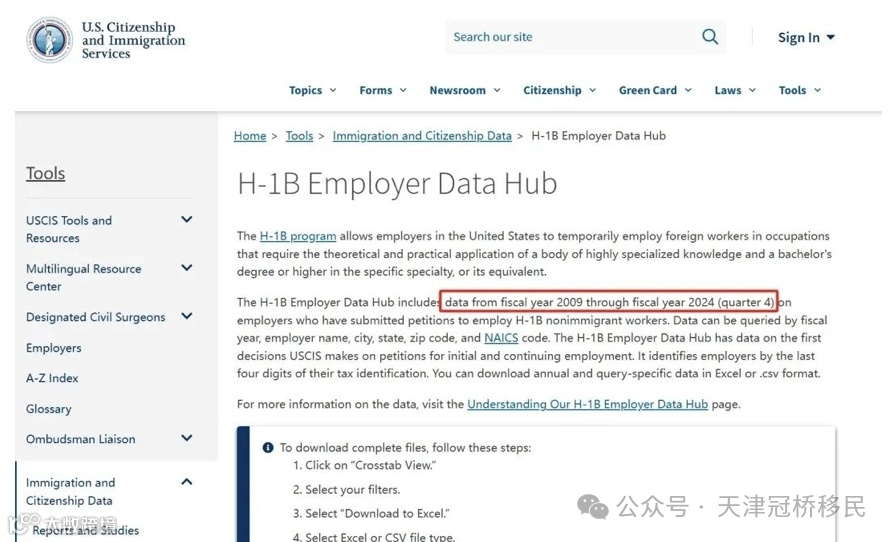Open the Forms menu
This screenshot has width=894, height=542.
tap(383, 90)
